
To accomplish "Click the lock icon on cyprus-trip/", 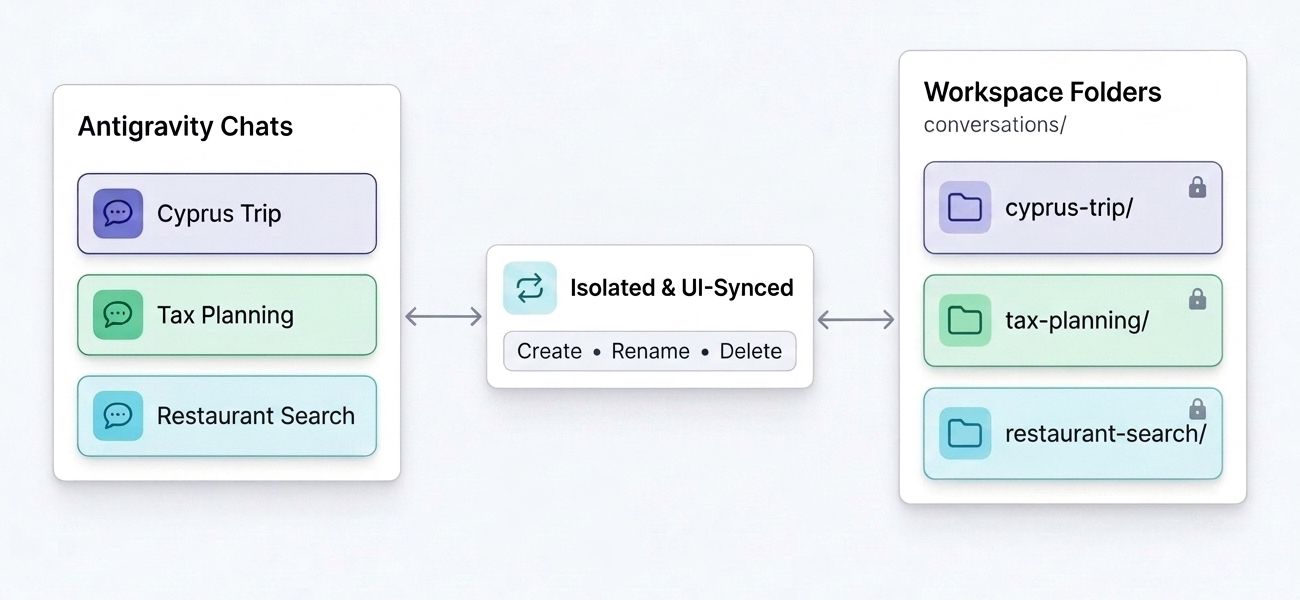I will pyautogui.click(x=1197, y=187).
